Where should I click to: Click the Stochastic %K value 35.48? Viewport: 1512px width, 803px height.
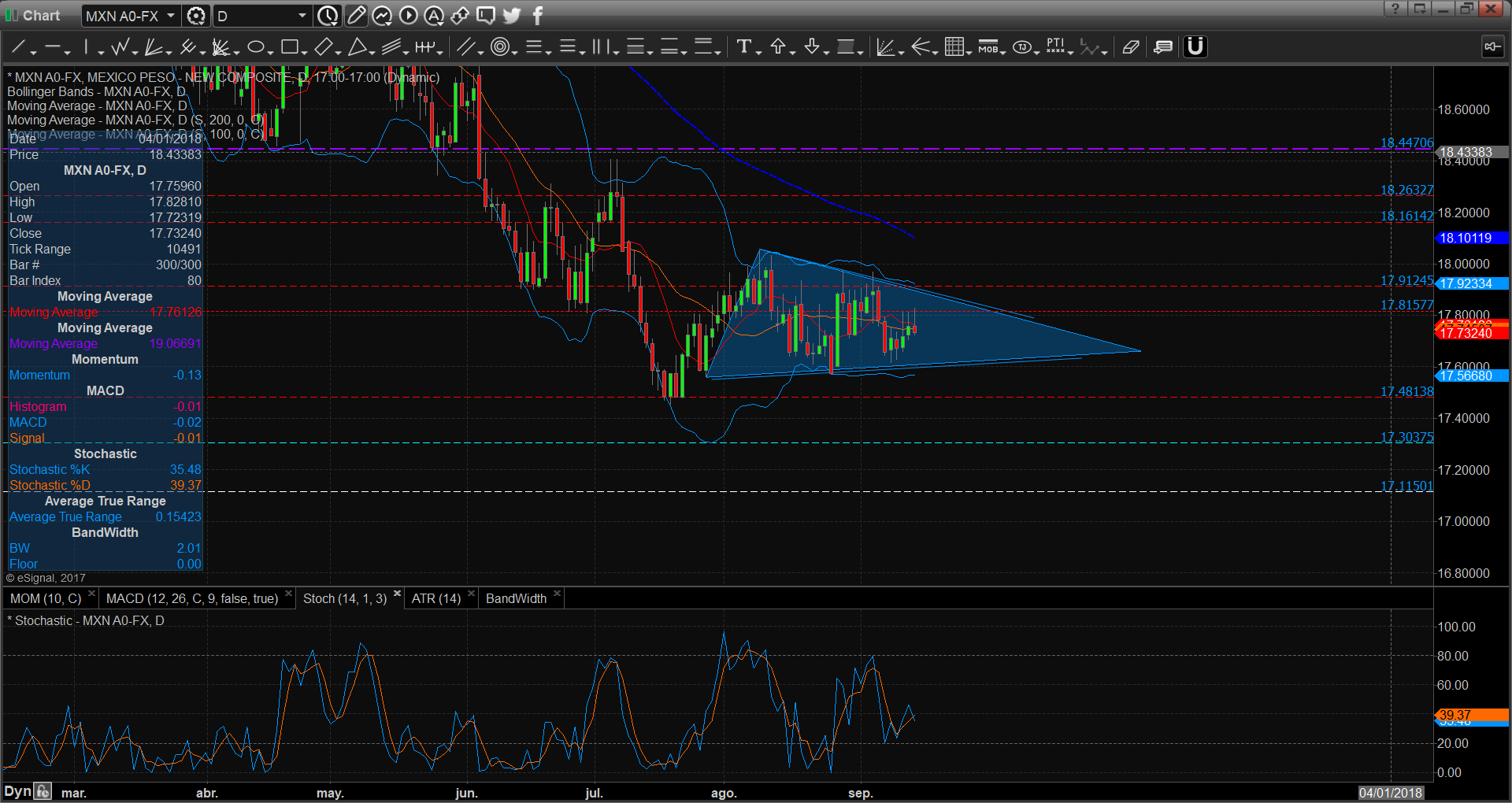coord(185,469)
